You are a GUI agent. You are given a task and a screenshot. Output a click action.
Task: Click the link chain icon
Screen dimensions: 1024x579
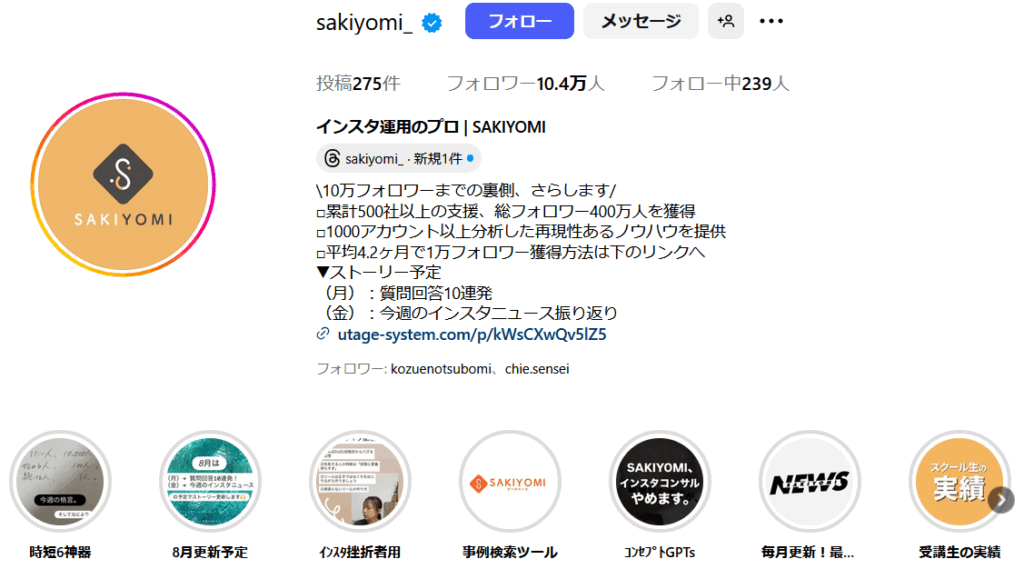(323, 334)
